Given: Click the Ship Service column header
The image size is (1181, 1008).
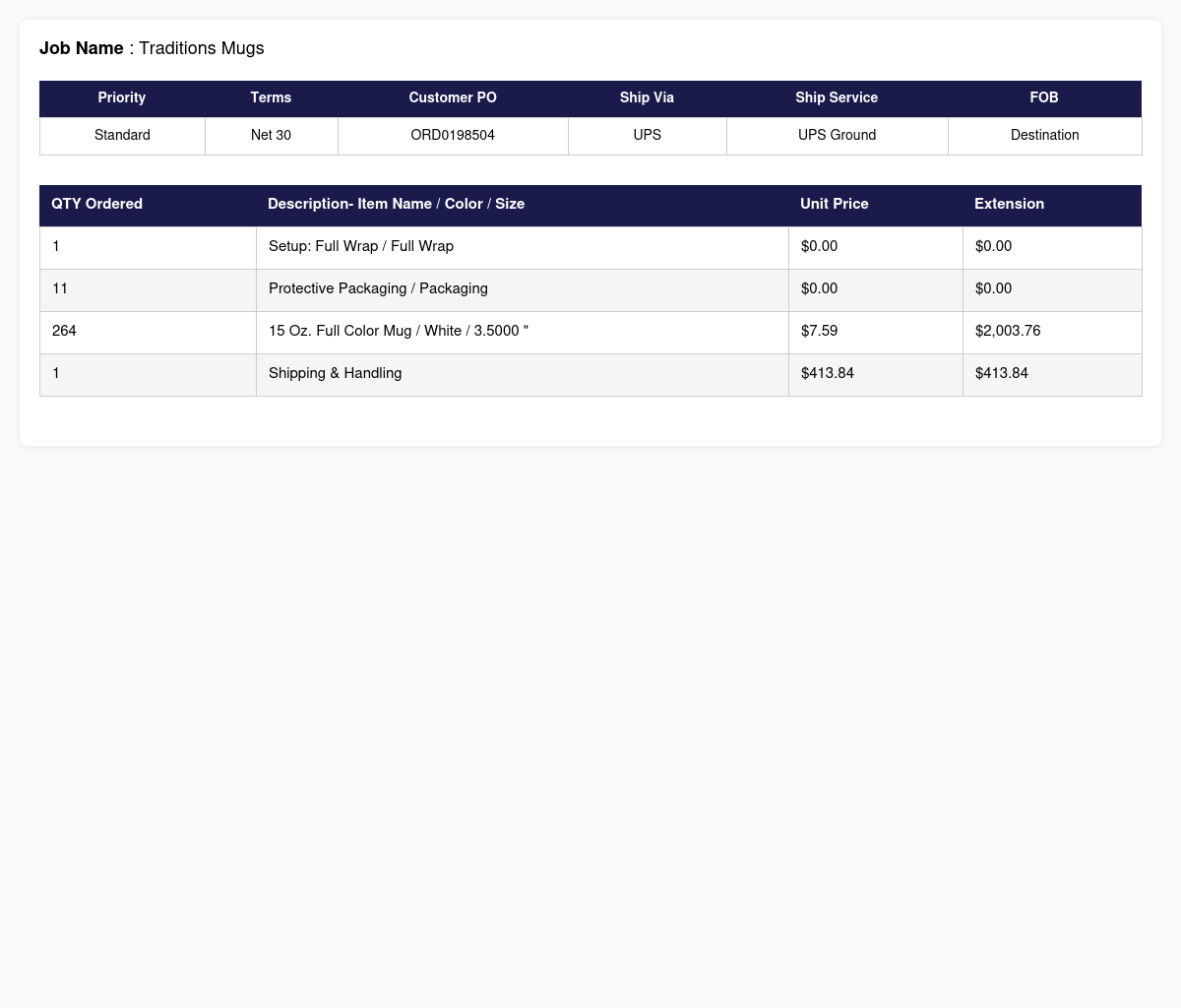Looking at the screenshot, I should tap(837, 98).
